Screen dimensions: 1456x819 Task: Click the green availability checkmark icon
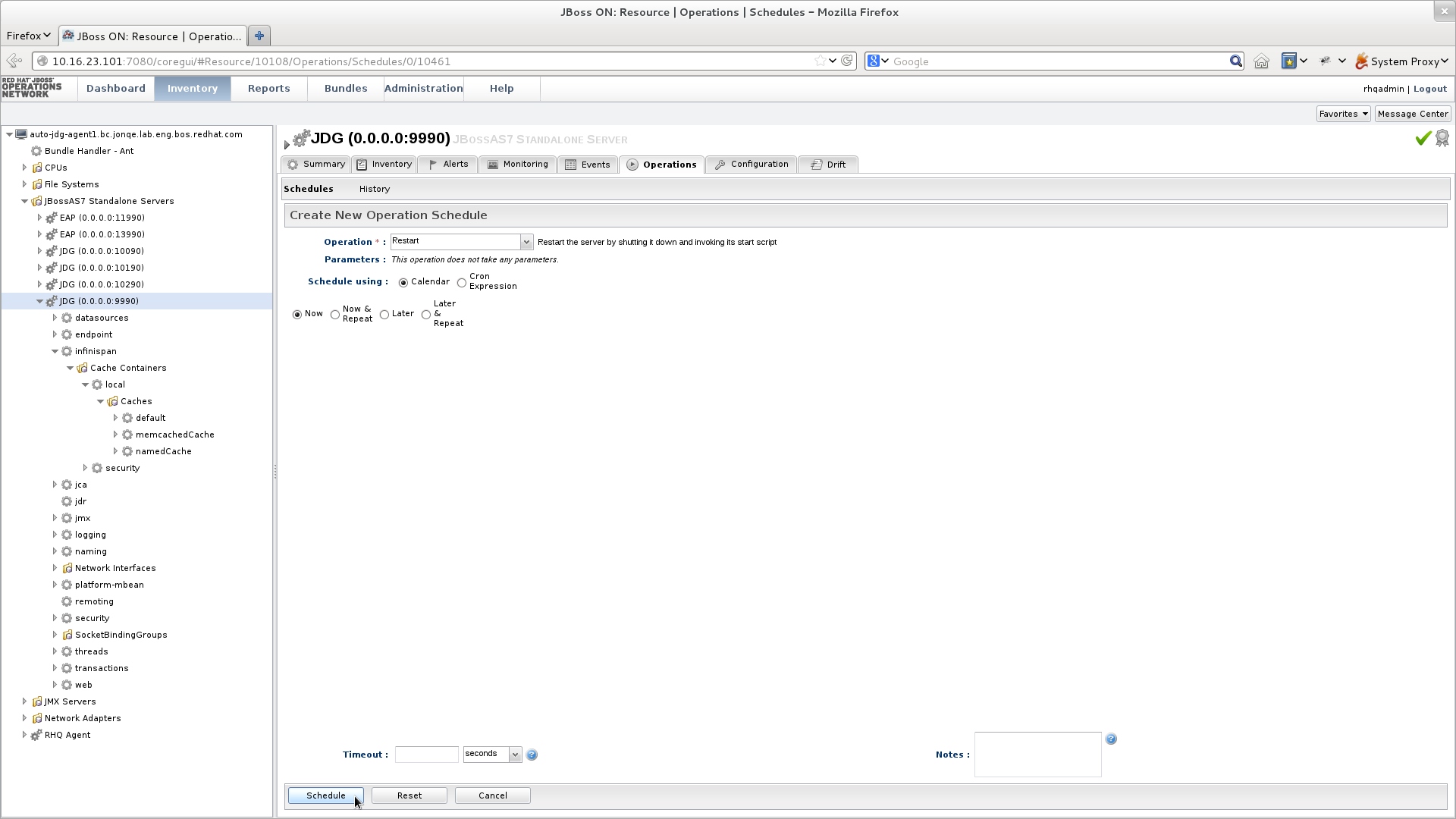tap(1423, 138)
